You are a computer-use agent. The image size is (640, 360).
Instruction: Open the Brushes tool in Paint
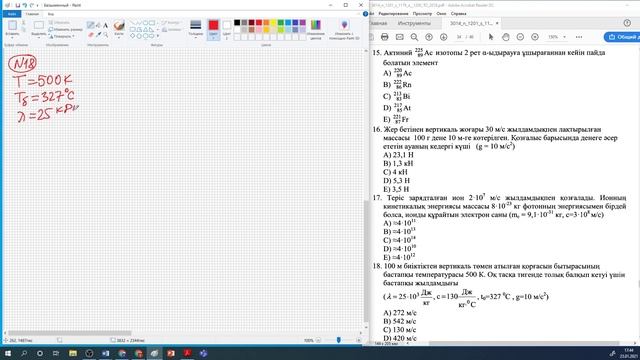click(119, 29)
